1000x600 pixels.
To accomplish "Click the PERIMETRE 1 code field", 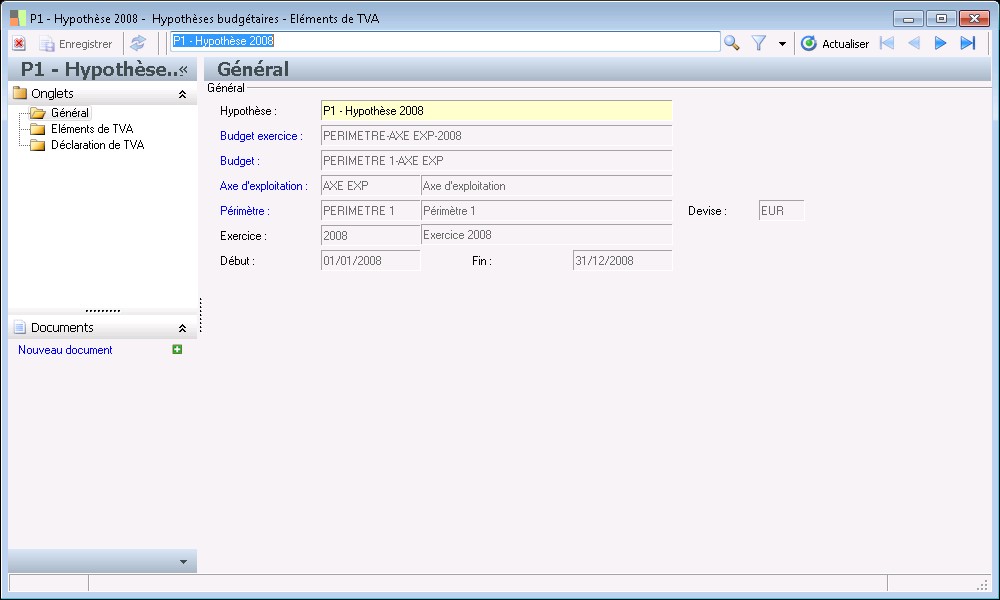I will pyautogui.click(x=371, y=210).
